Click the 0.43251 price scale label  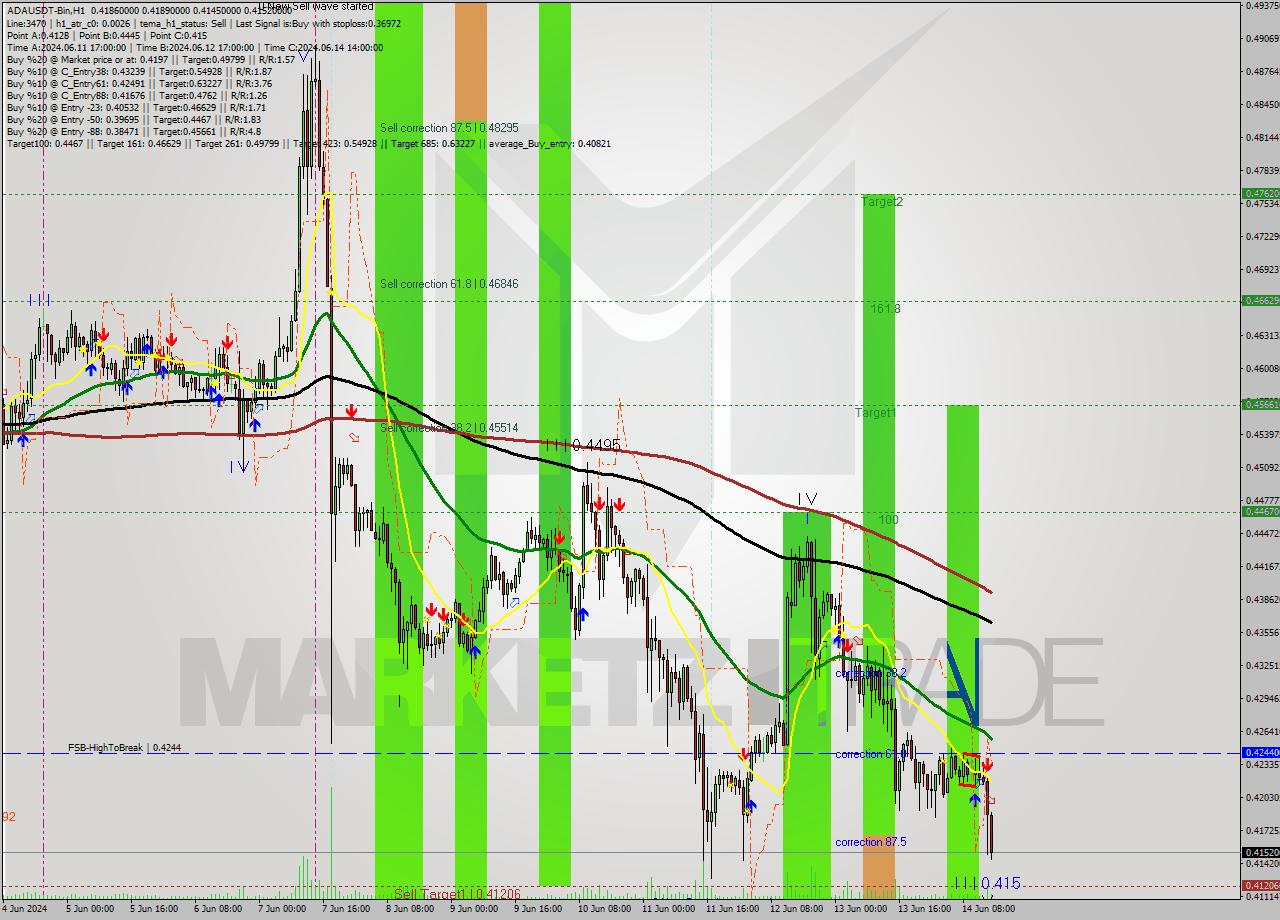[x=1262, y=665]
